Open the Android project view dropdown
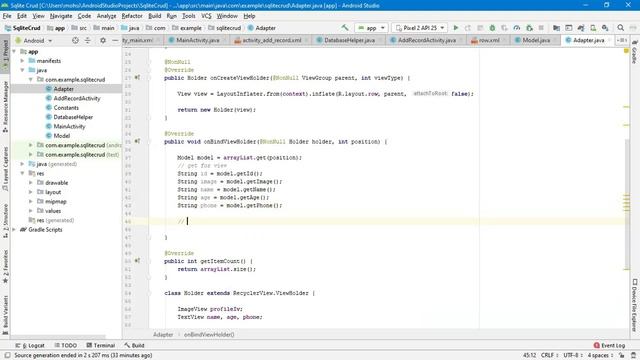Viewport: 640px width, 360px height. [x=34, y=40]
